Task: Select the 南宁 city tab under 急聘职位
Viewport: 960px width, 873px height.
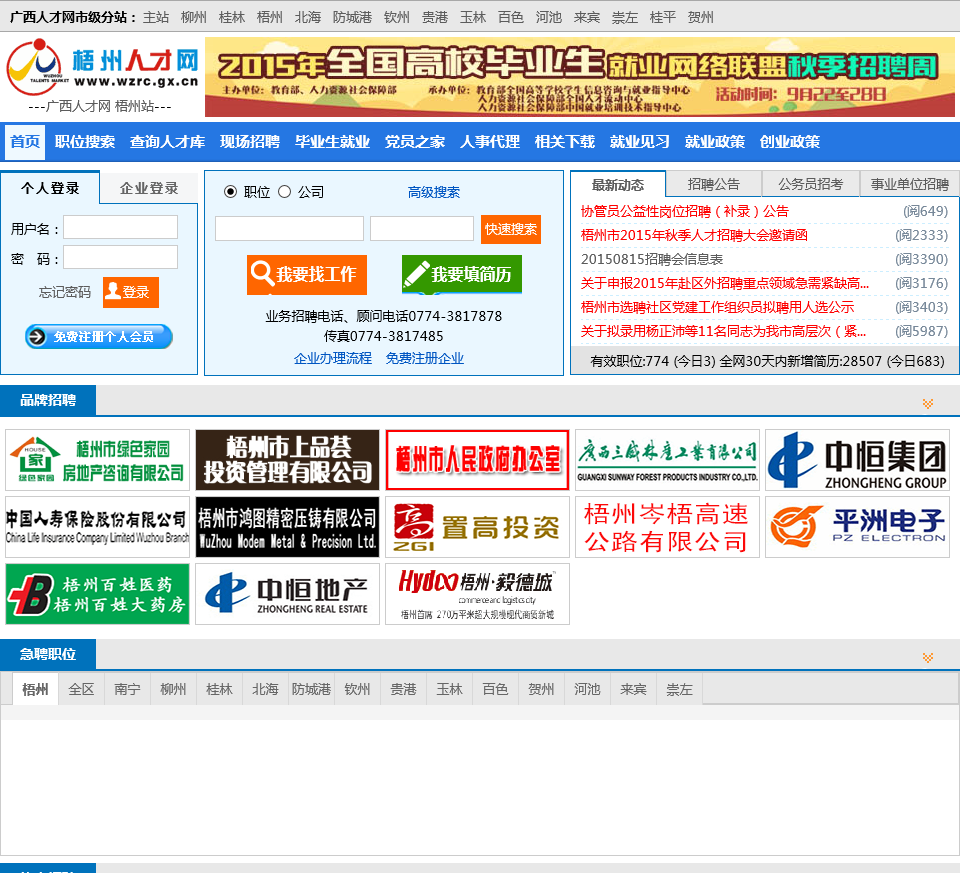Action: coord(127,689)
